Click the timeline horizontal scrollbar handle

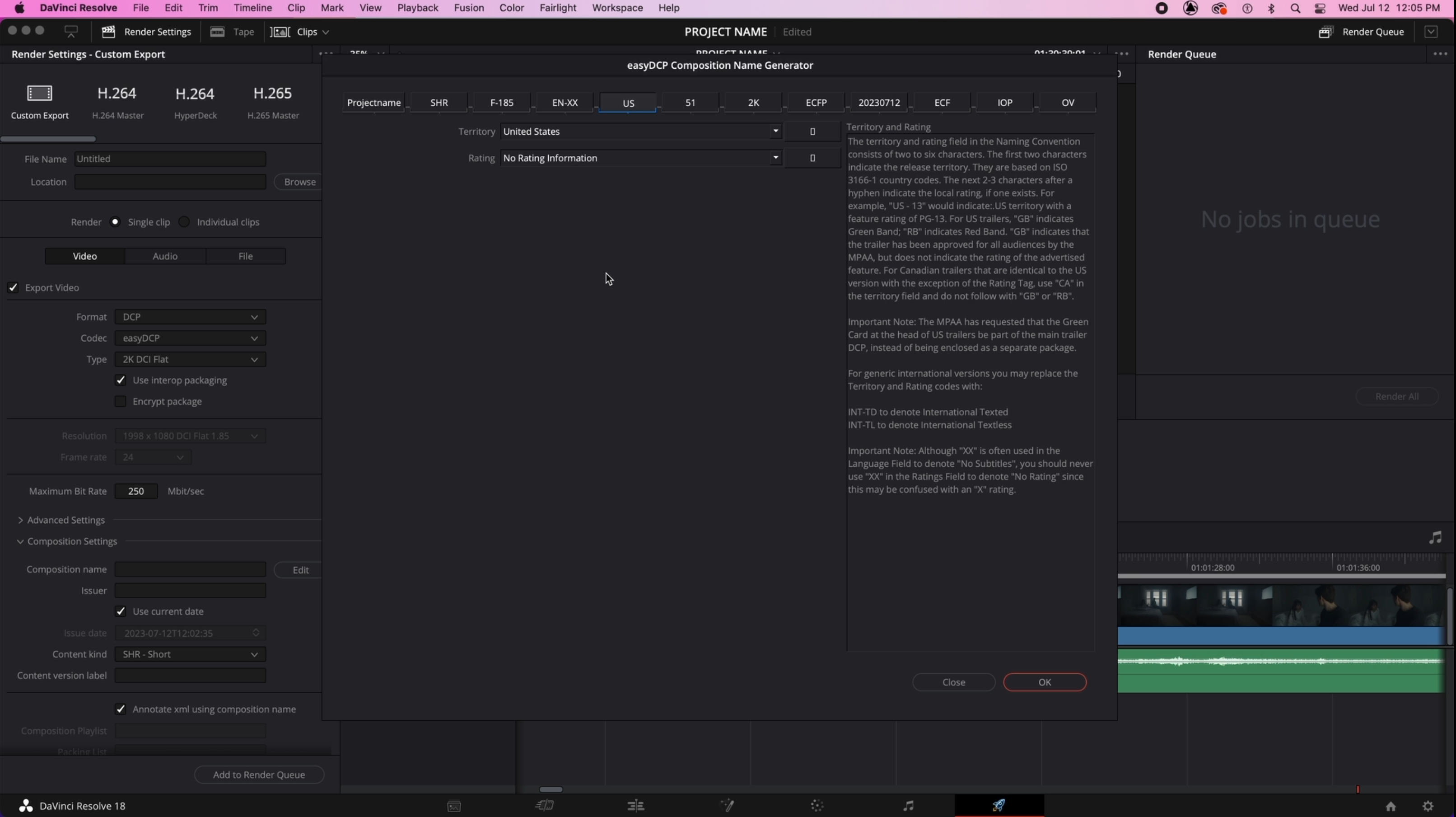[551, 789]
